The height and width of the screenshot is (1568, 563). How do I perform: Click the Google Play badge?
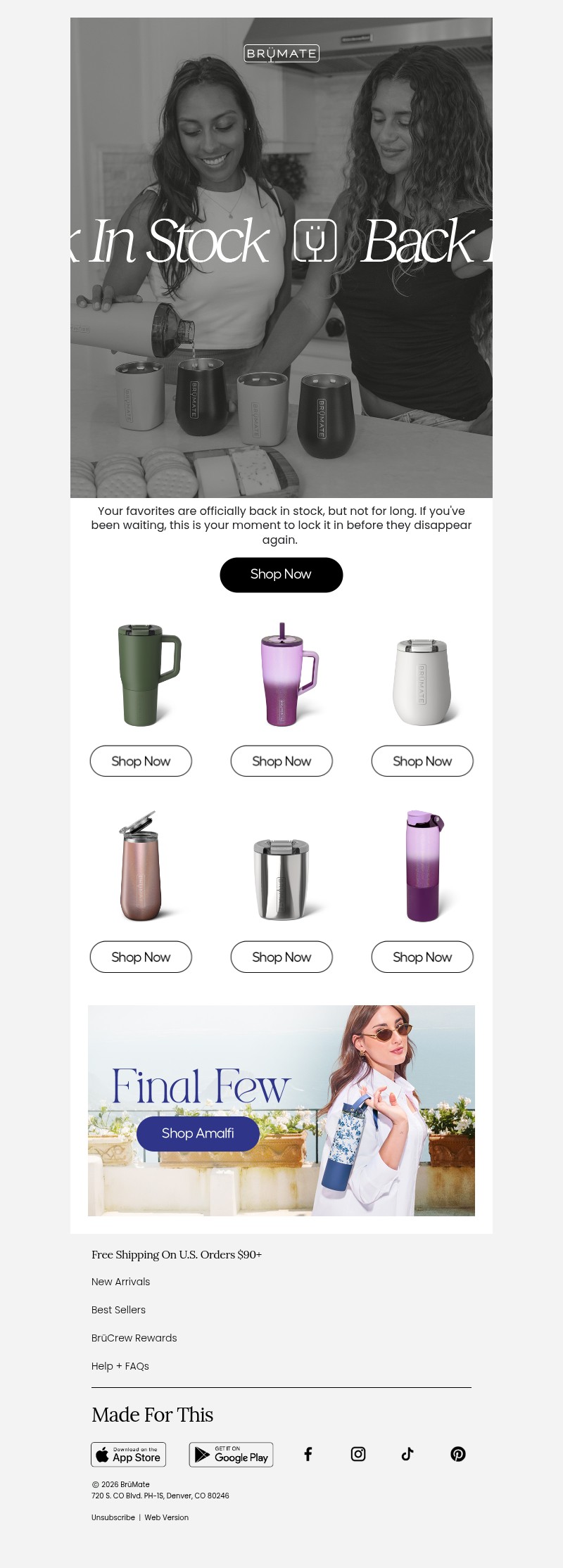[232, 1454]
